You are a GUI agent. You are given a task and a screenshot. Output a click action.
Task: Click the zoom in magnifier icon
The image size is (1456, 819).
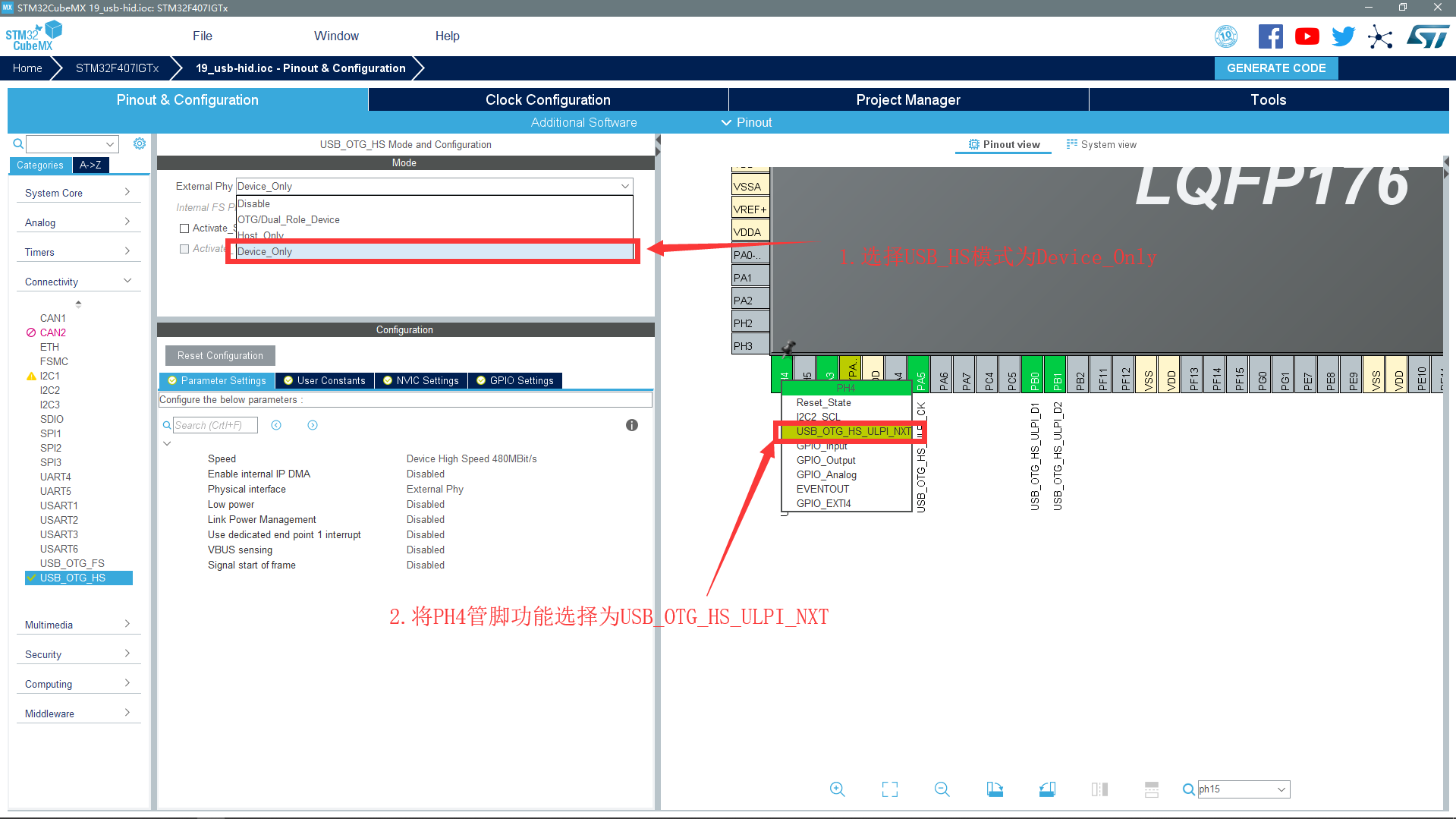click(x=837, y=789)
